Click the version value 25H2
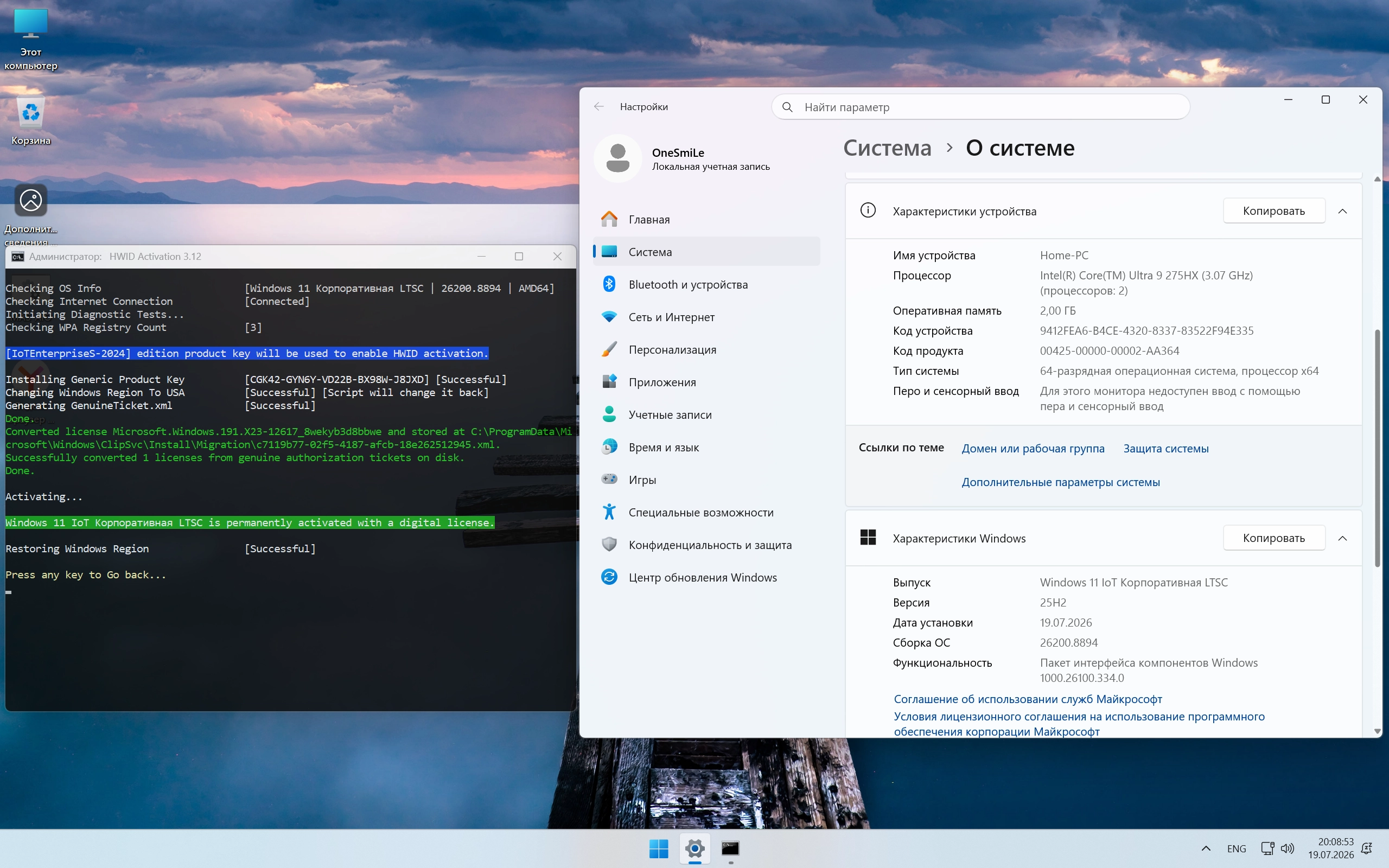The width and height of the screenshot is (1389, 868). click(x=1053, y=603)
